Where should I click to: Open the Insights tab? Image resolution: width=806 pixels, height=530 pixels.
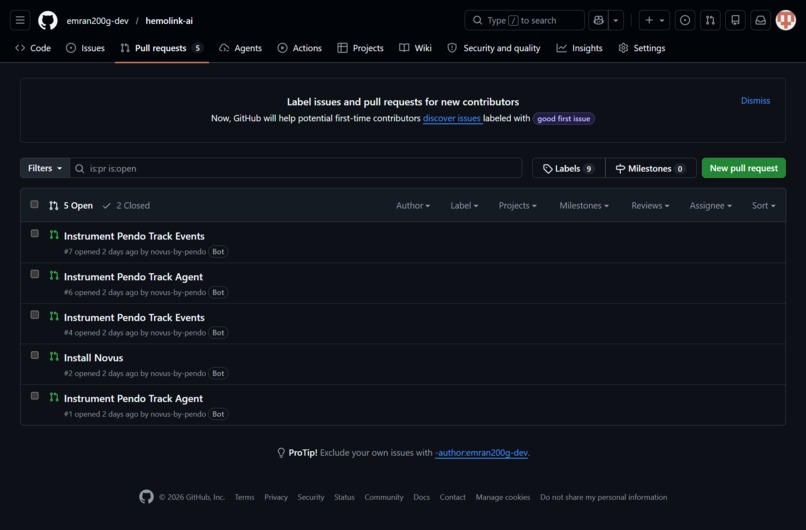pyautogui.click(x=579, y=48)
